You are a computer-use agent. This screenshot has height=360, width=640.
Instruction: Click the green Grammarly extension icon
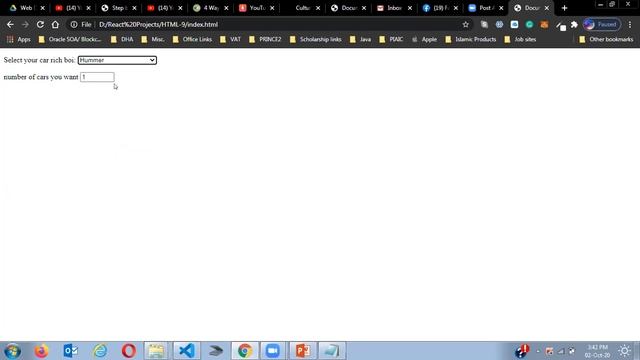click(x=529, y=24)
